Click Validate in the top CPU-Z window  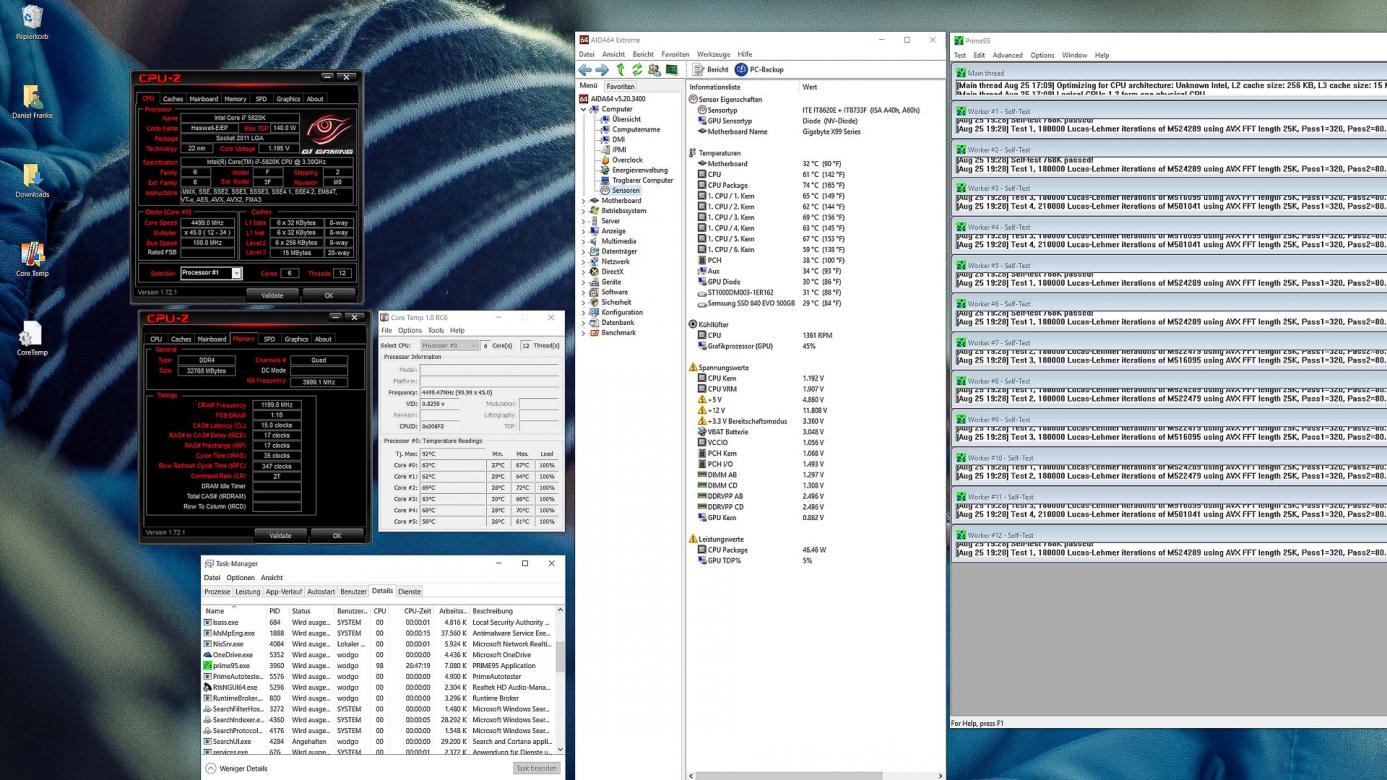click(x=272, y=295)
